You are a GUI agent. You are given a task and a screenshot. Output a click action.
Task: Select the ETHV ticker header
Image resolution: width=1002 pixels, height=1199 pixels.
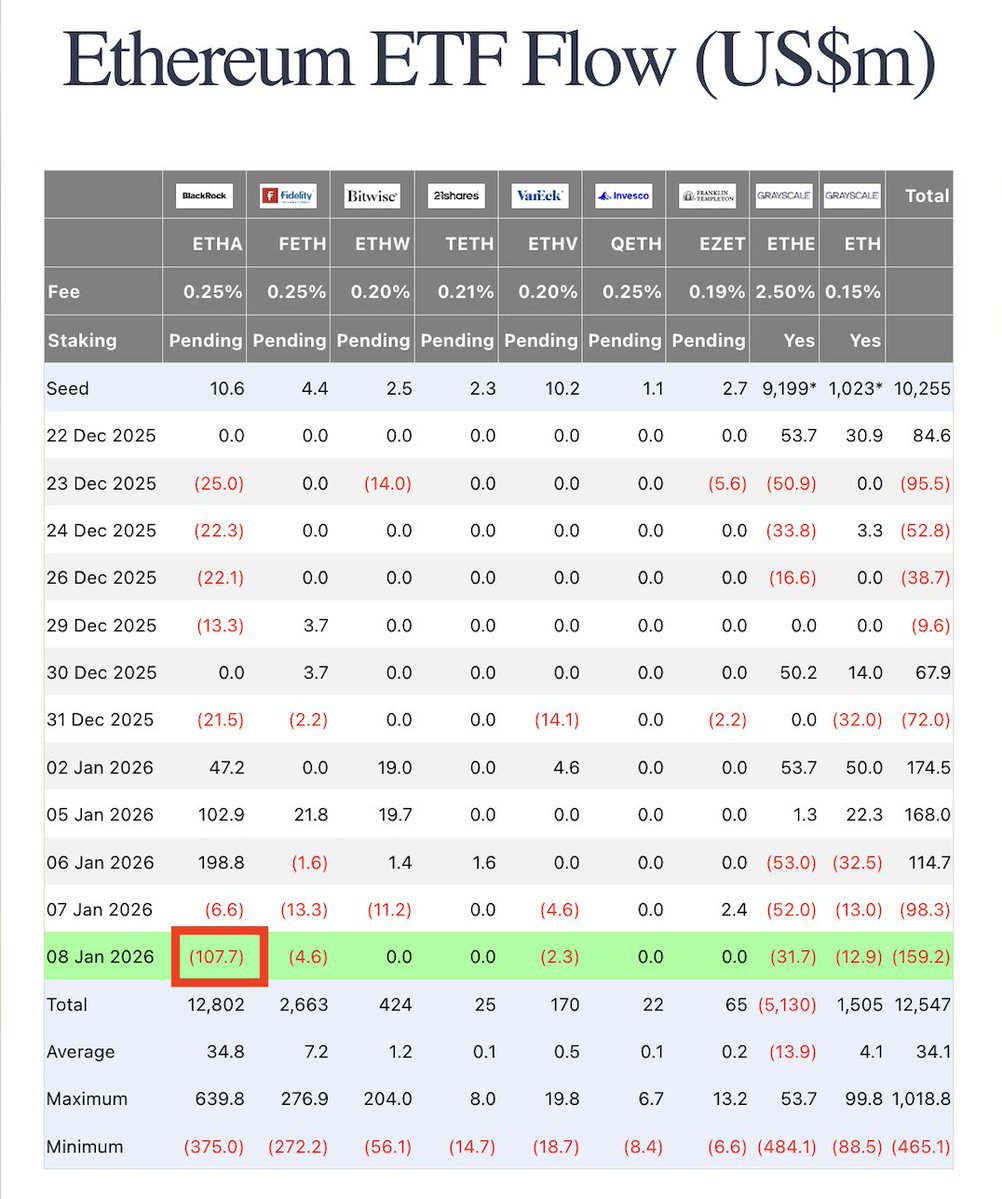pos(553,244)
